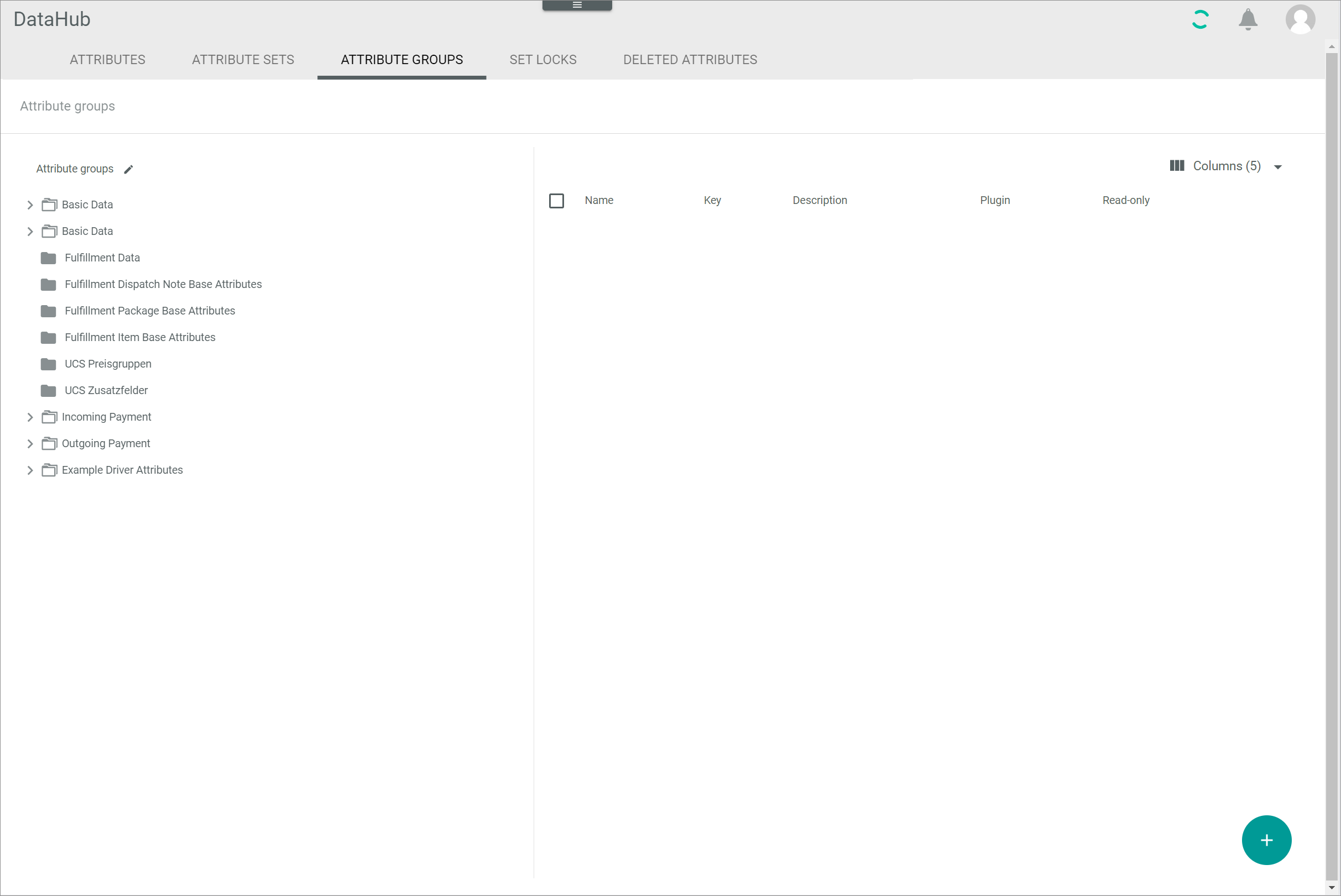1341x896 pixels.
Task: Click the folder icon for Example Driver Attributes
Action: (x=49, y=470)
